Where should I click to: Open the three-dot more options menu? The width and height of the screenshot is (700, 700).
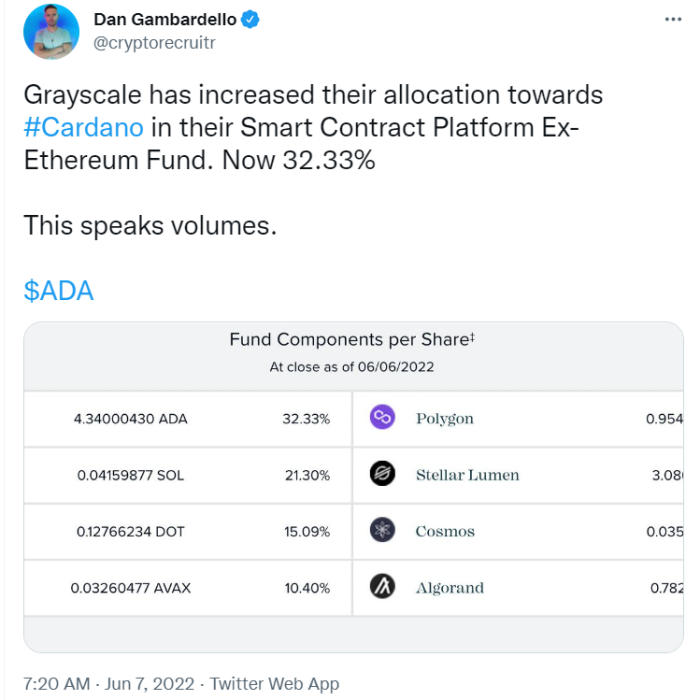click(673, 19)
